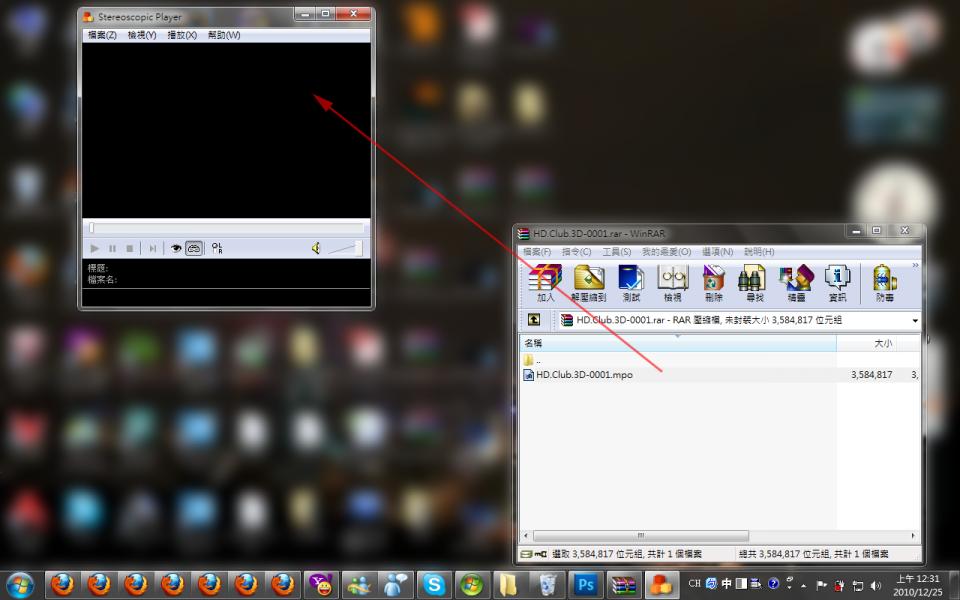Launch the 精靈 (Wizard) toolbar icon

pos(796,283)
